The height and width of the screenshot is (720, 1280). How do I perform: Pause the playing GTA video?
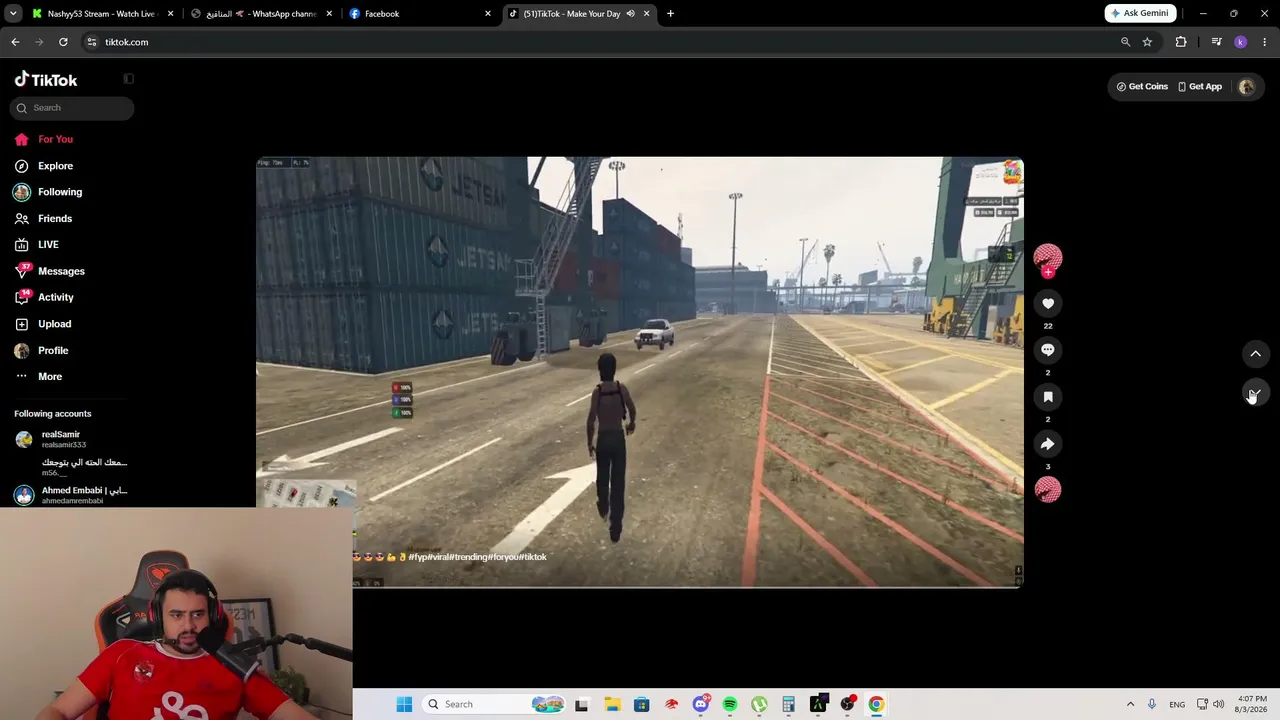pos(640,372)
